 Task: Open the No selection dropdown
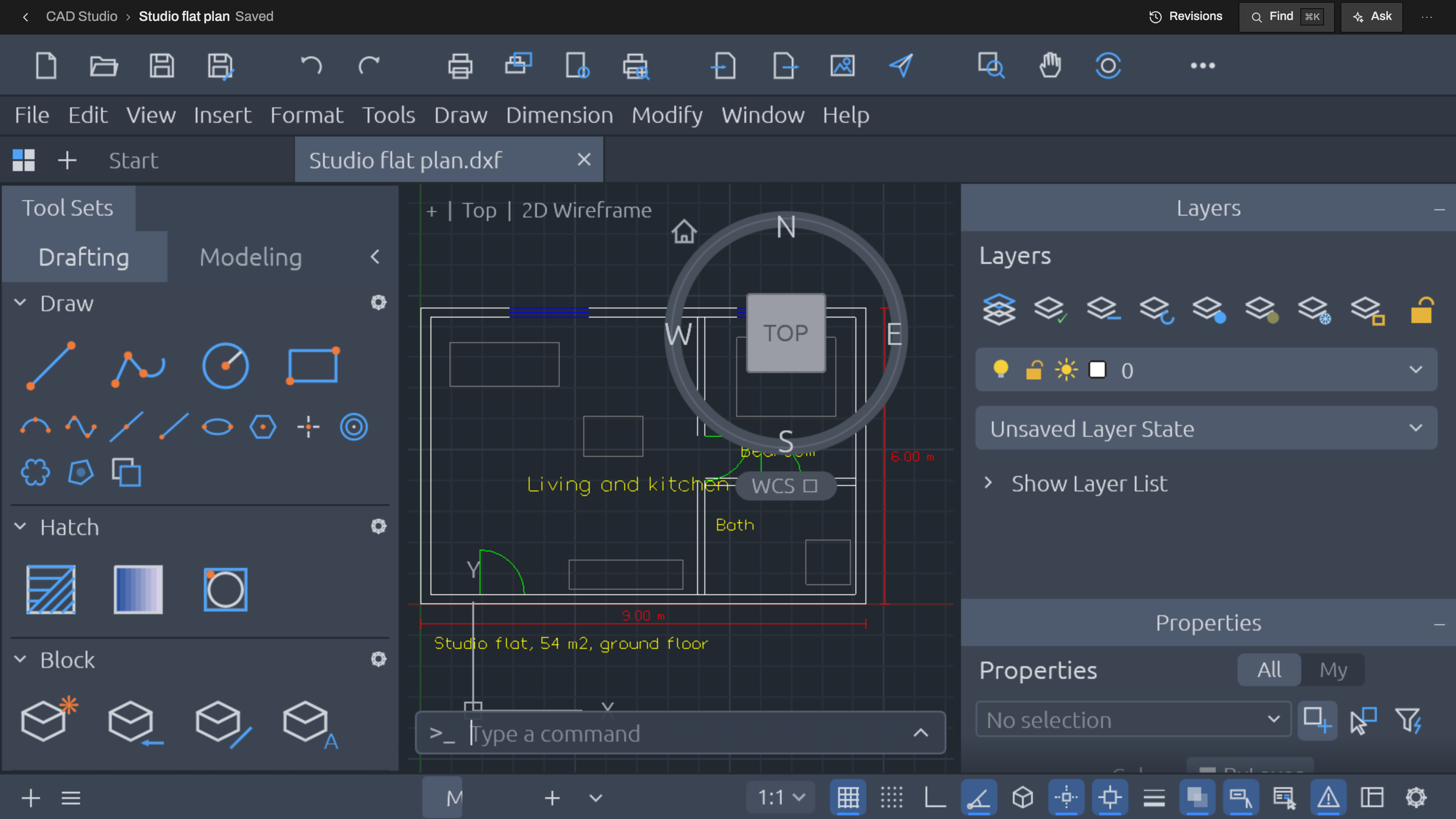(1133, 719)
